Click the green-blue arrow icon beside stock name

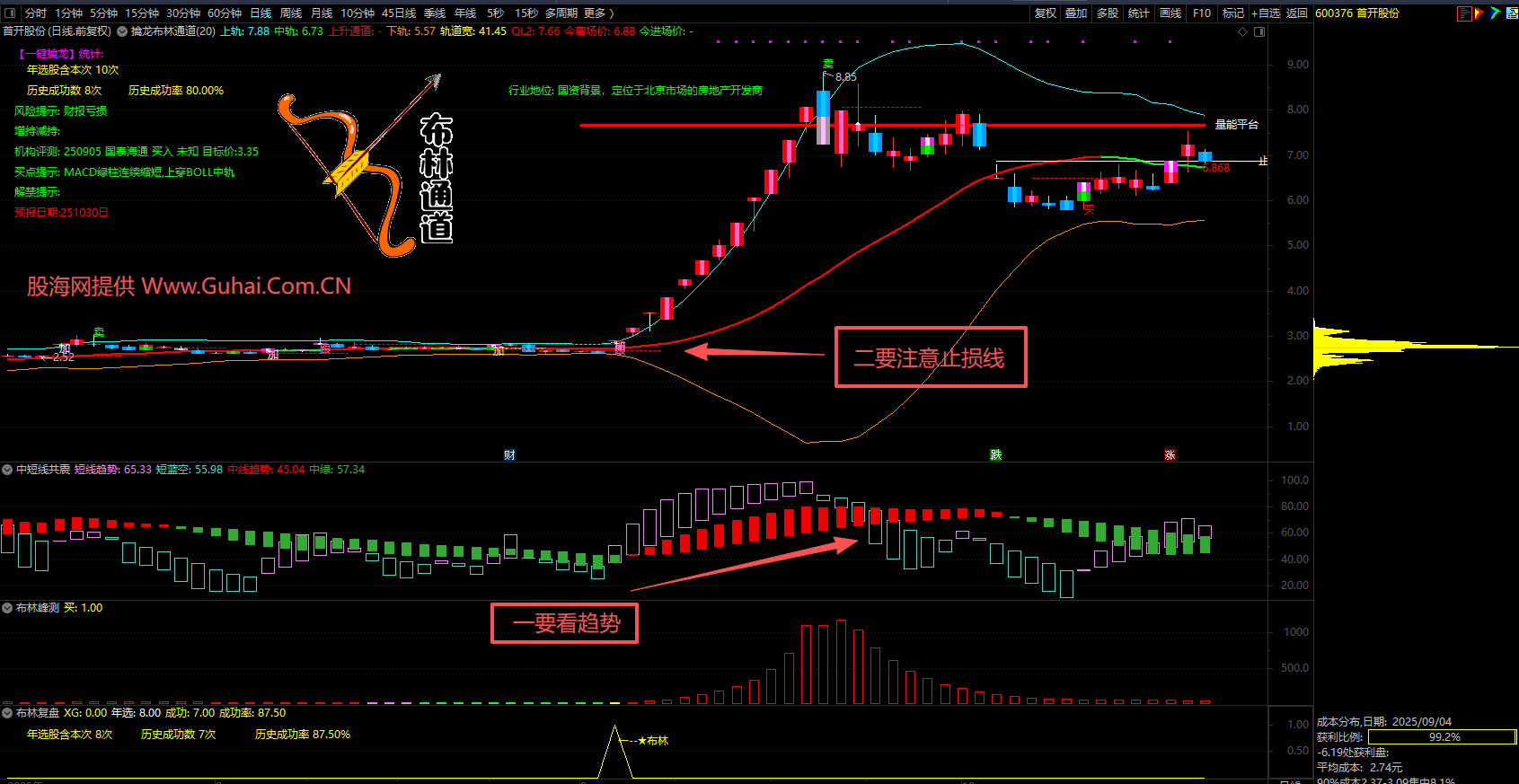(1496, 13)
